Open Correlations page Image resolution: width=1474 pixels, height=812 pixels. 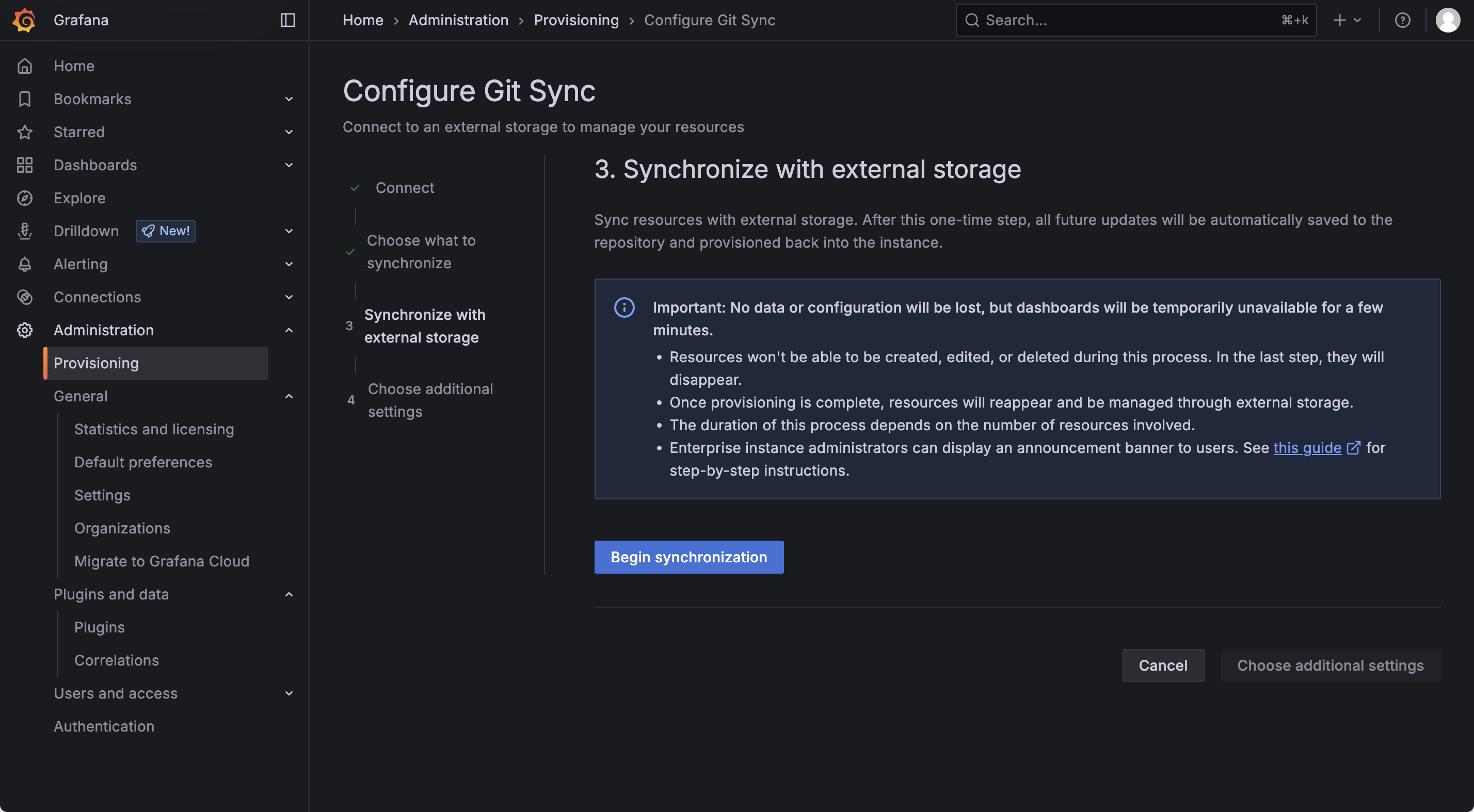click(117, 660)
